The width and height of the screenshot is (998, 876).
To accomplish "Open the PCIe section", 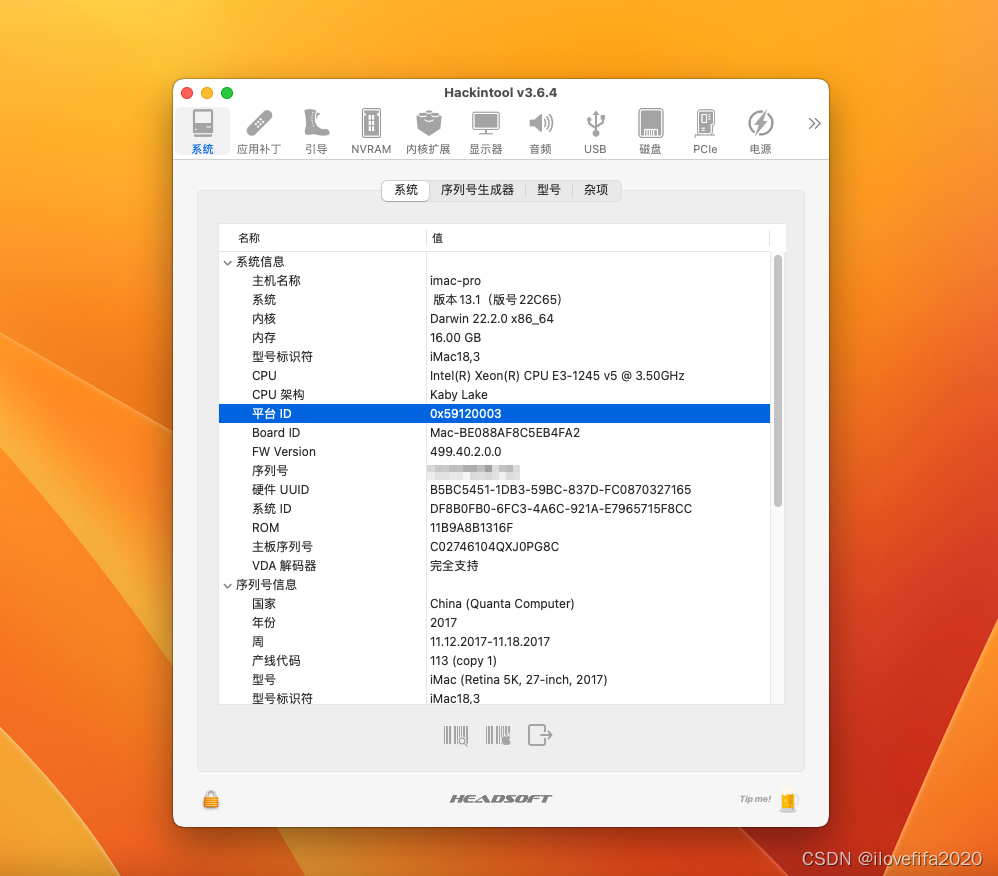I will [705, 132].
